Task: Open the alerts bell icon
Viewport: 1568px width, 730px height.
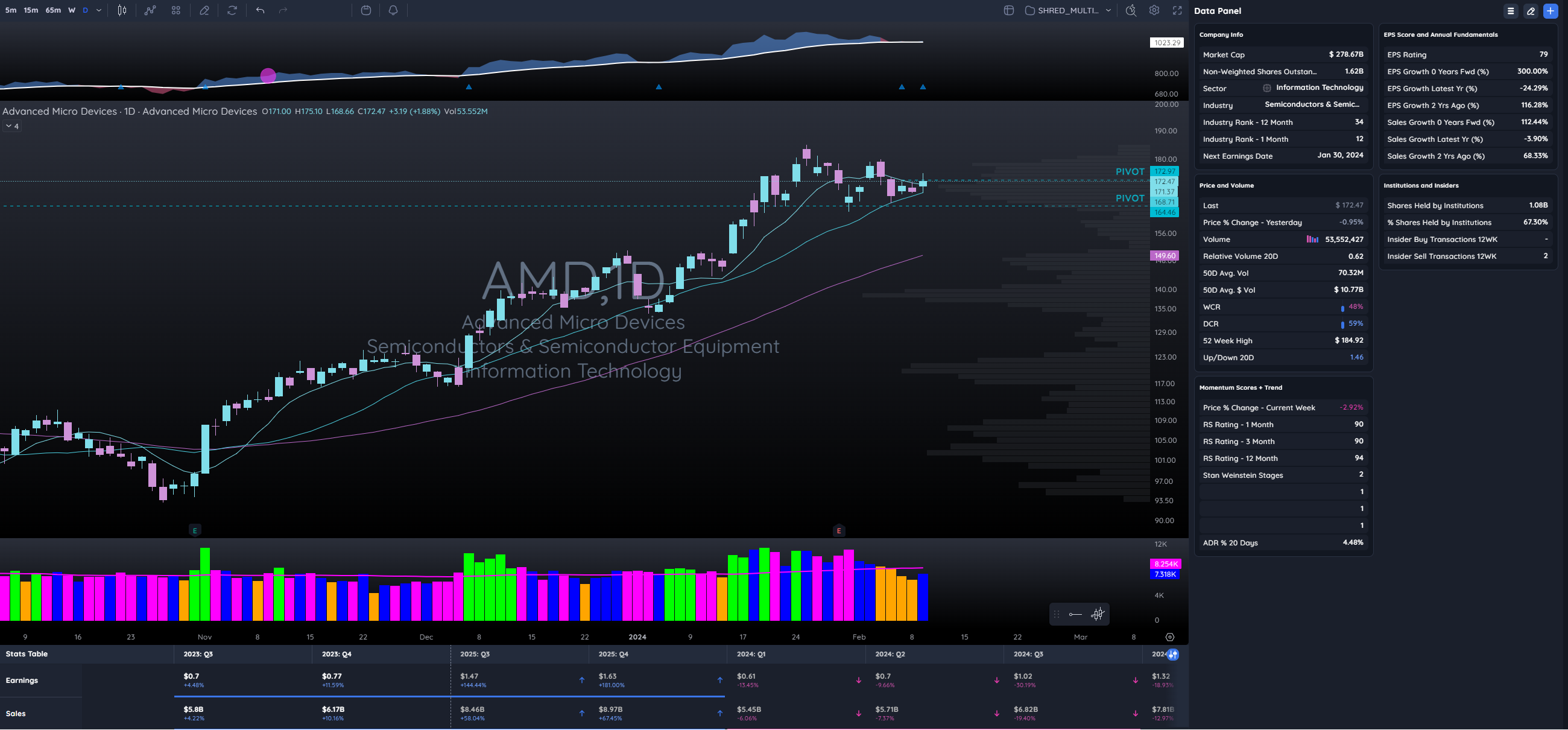Action: coord(393,10)
